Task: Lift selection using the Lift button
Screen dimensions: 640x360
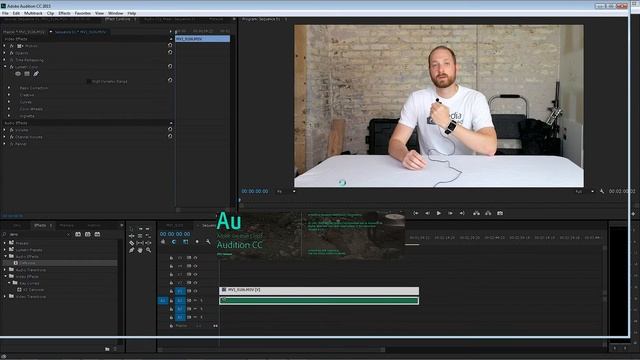Action: pyautogui.click(x=476, y=213)
